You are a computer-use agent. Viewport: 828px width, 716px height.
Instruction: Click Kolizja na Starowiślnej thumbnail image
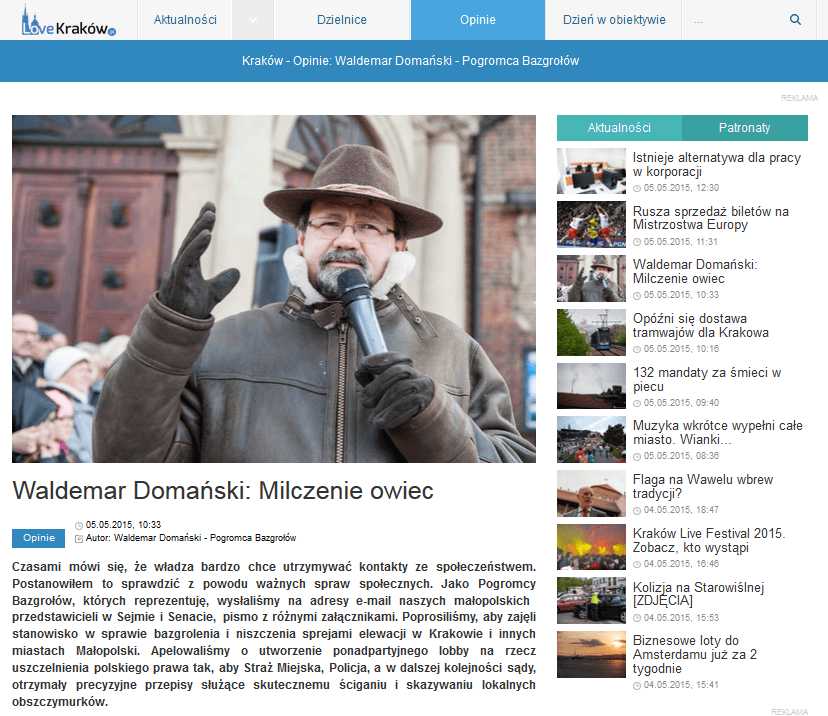(x=591, y=601)
